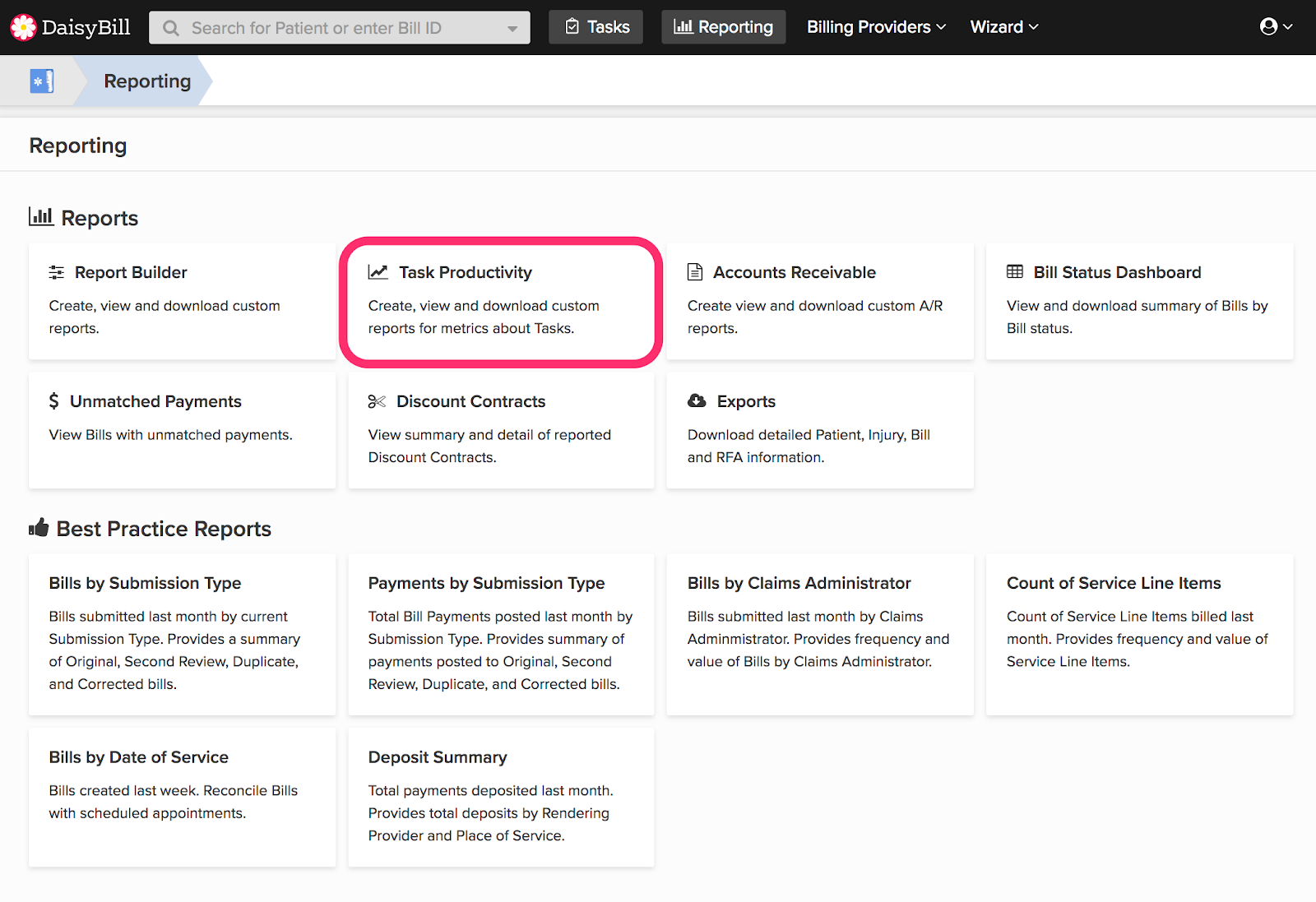Open Bills by Submission Type report

[x=182, y=635]
